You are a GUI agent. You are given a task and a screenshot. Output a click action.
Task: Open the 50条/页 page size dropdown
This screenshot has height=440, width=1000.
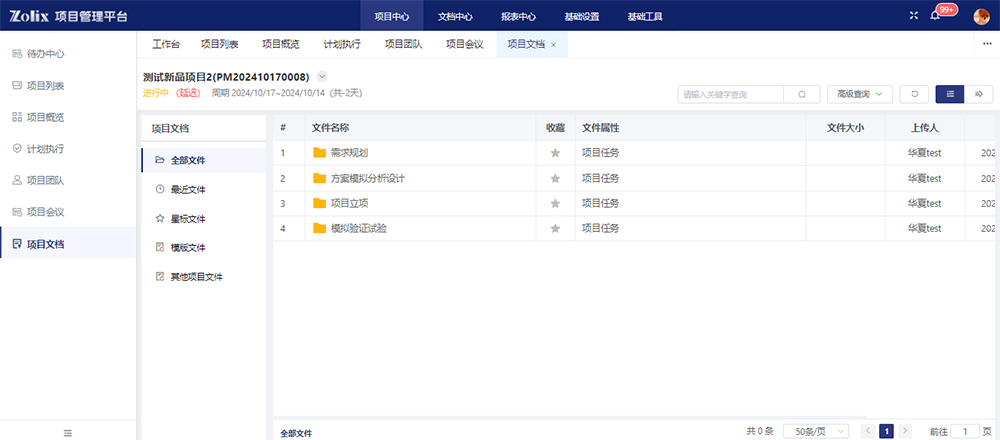click(x=815, y=431)
